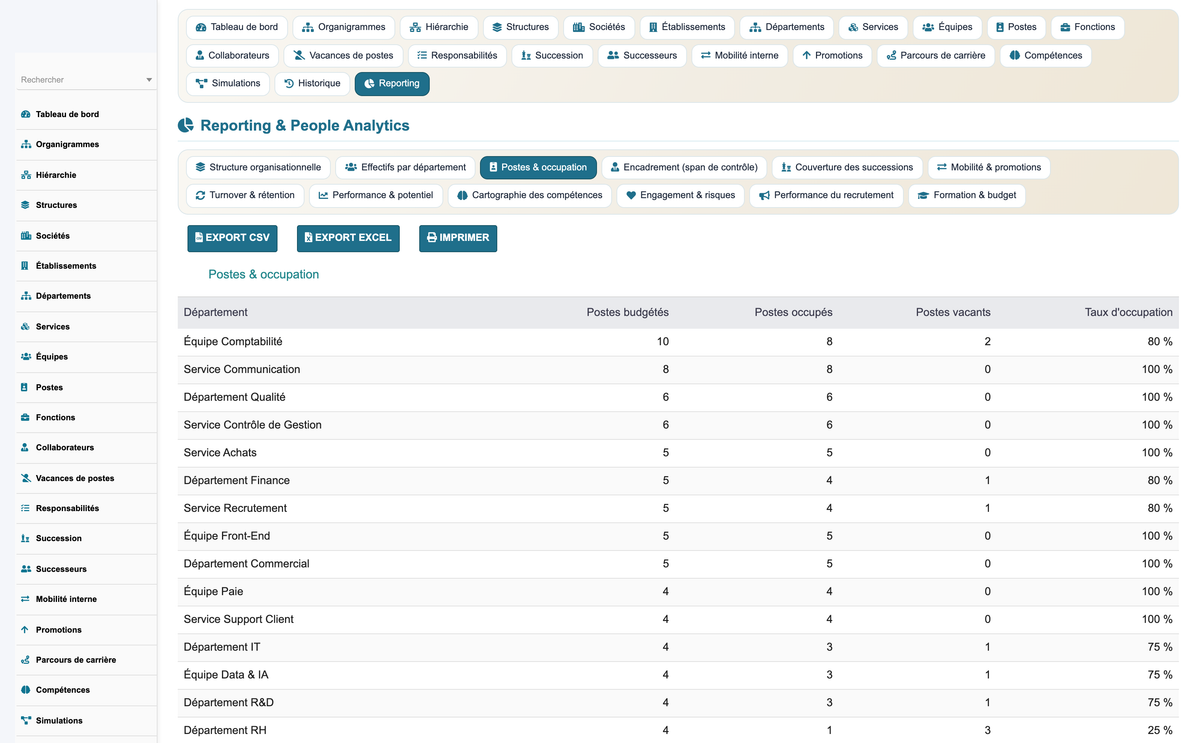Go to Compétences in top navigation
1200x743 pixels.
[x=1045, y=56]
